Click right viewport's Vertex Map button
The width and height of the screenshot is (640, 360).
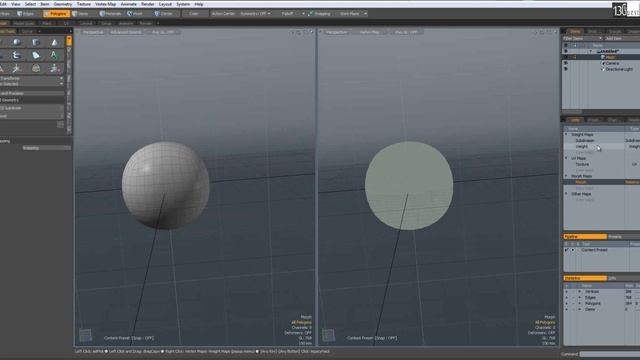coord(369,32)
